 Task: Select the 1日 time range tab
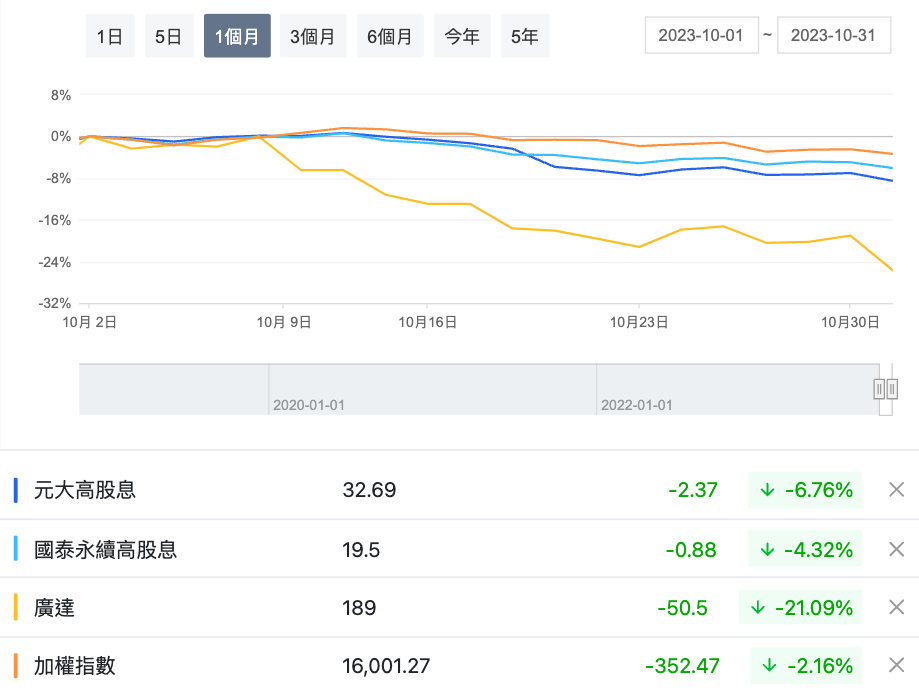(x=110, y=36)
